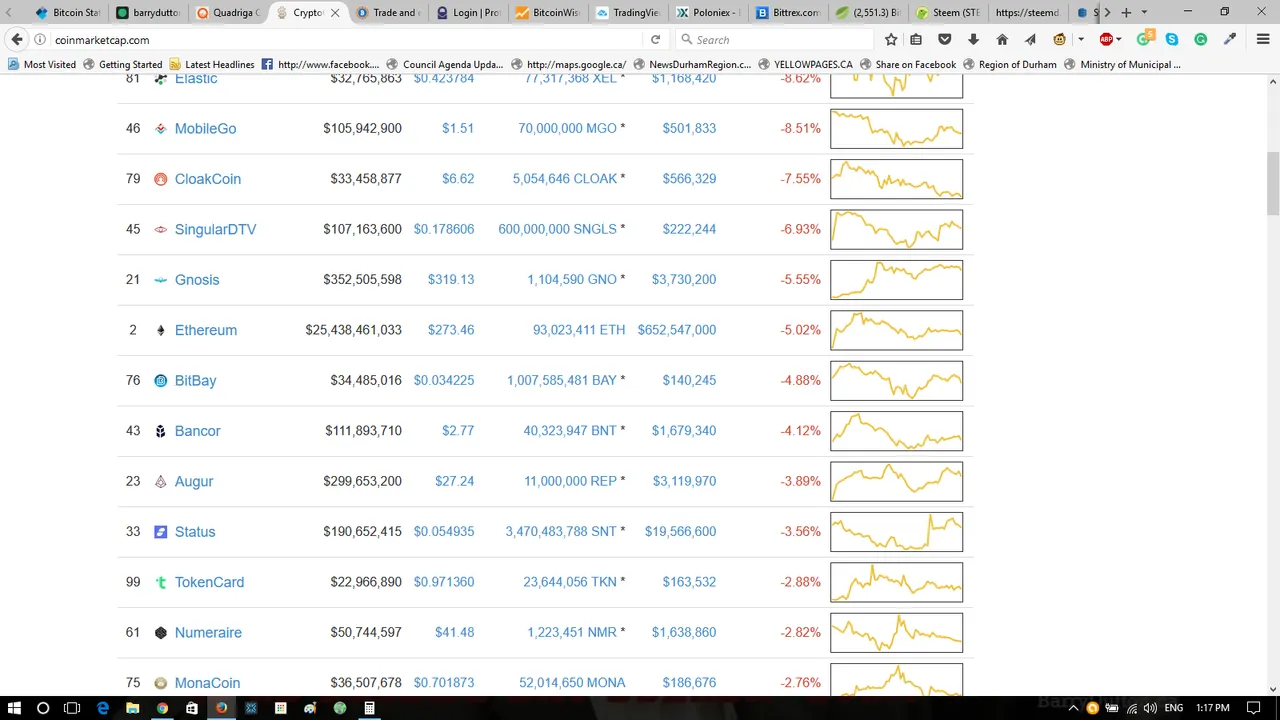Open the YELLOWPAGES.CA bookmark

tap(805, 65)
